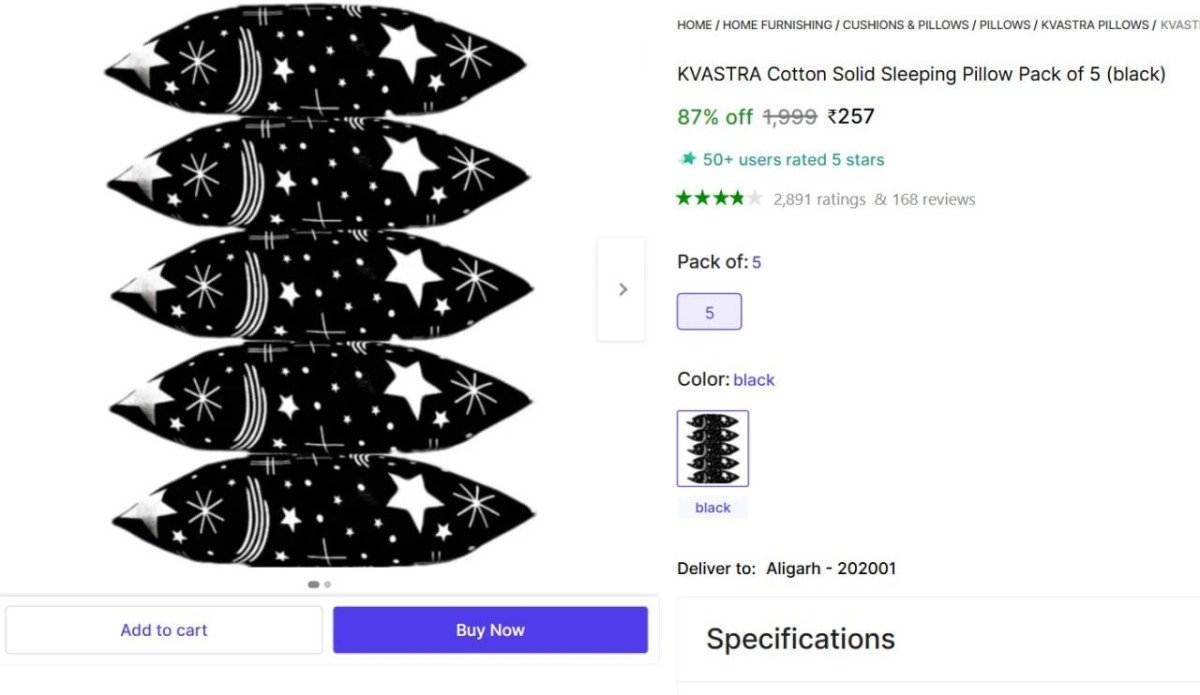Click the next image arrow chevron
This screenshot has width=1200, height=695.
[x=621, y=288]
